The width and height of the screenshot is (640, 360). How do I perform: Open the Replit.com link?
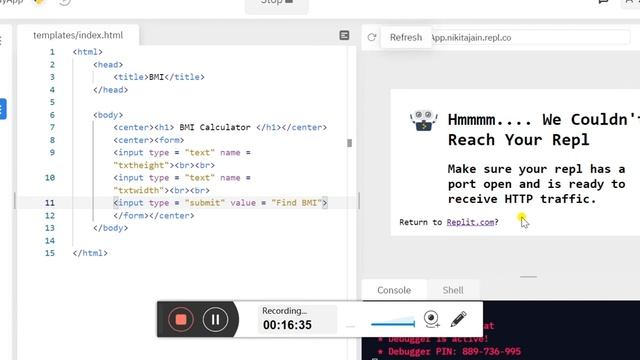pos(470,222)
